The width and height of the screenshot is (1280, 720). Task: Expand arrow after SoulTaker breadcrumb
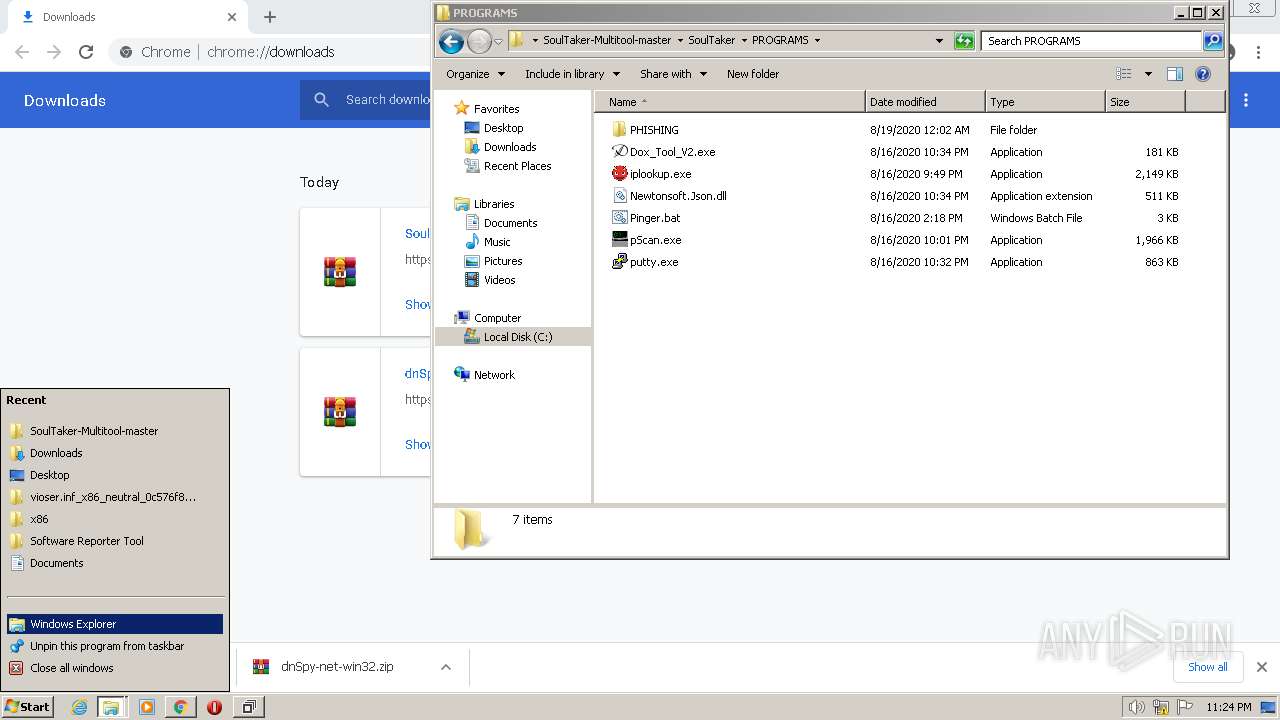743,41
